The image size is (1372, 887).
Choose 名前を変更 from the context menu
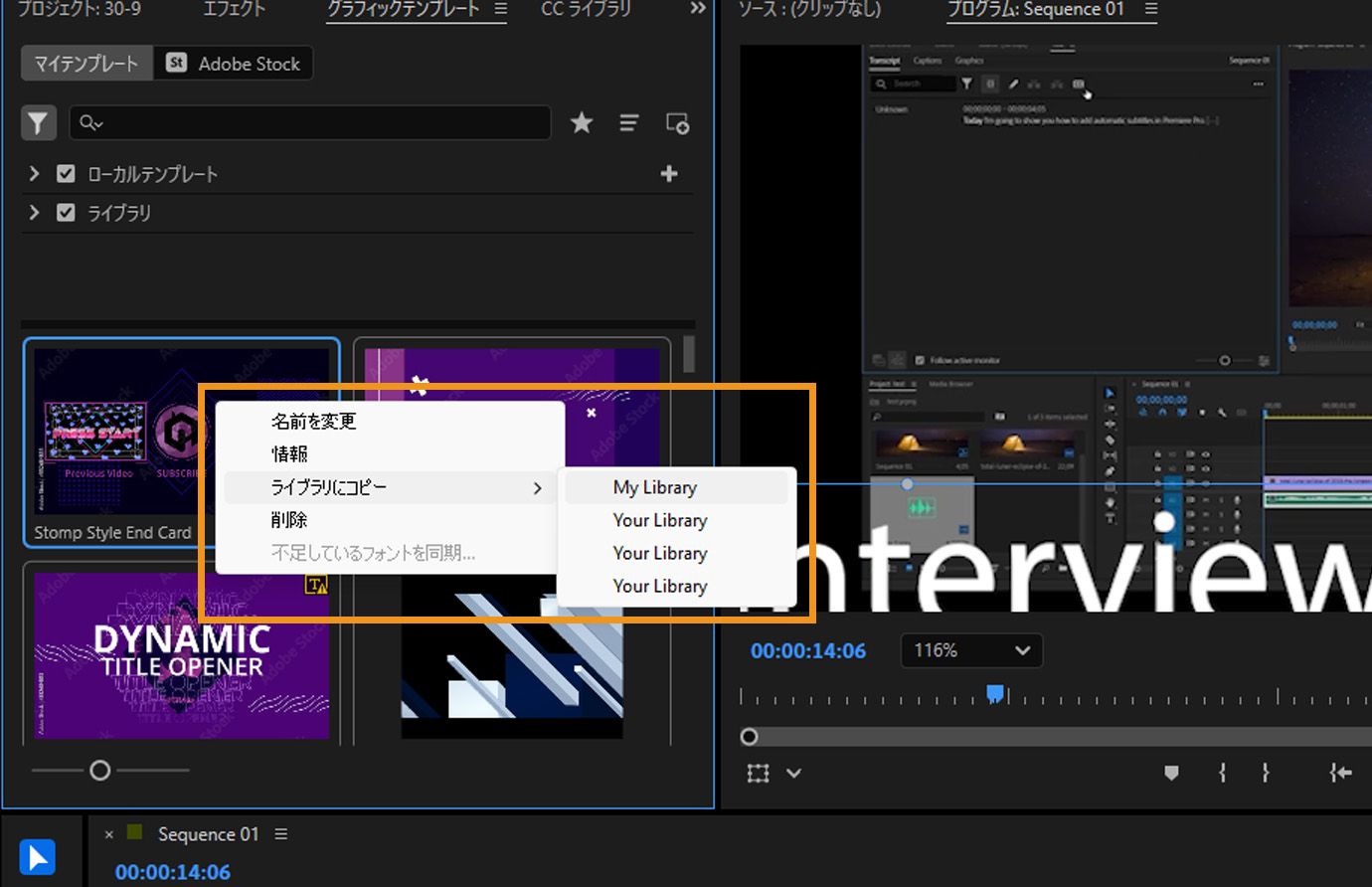(390, 421)
